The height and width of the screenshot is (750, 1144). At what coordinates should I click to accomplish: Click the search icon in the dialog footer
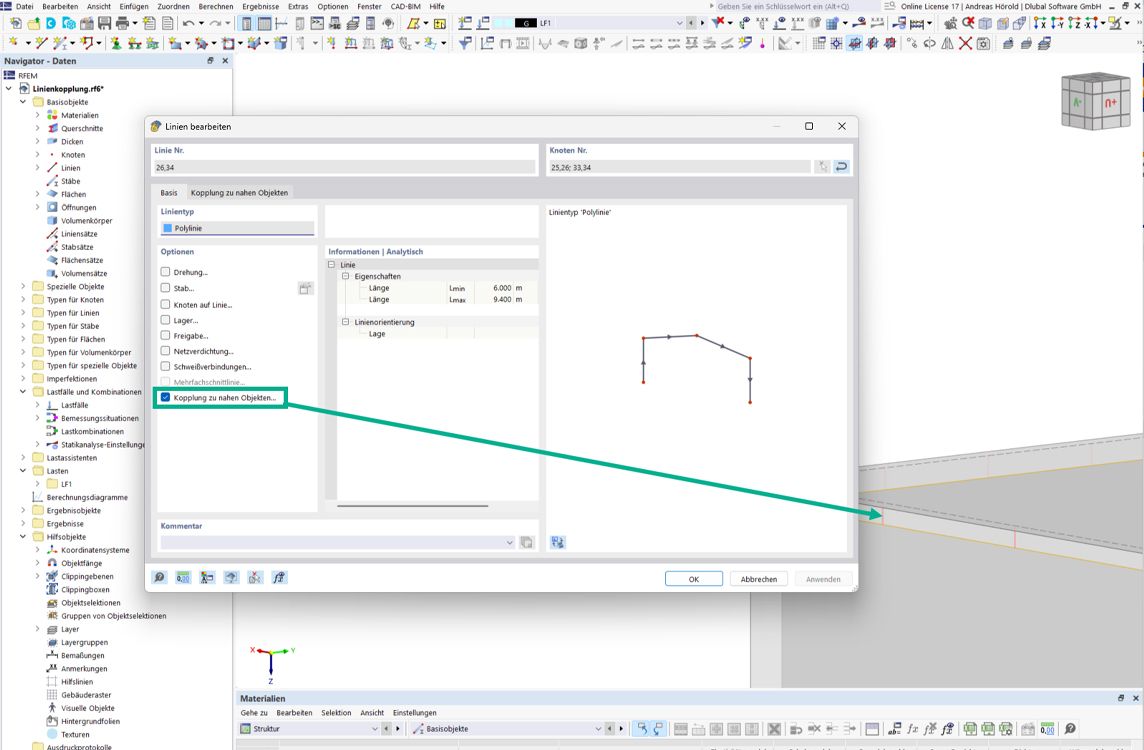(160, 578)
